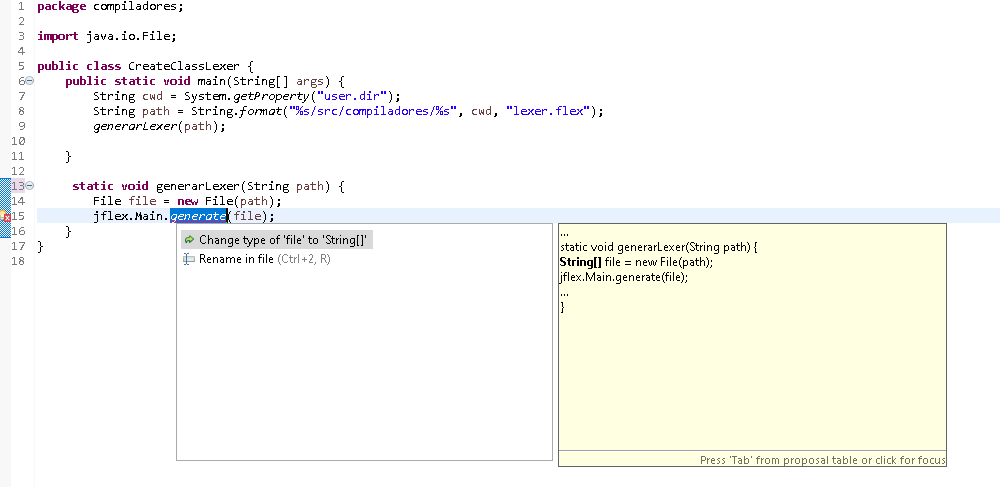Collapse the generarLexer method fold at line 13

pos(30,186)
